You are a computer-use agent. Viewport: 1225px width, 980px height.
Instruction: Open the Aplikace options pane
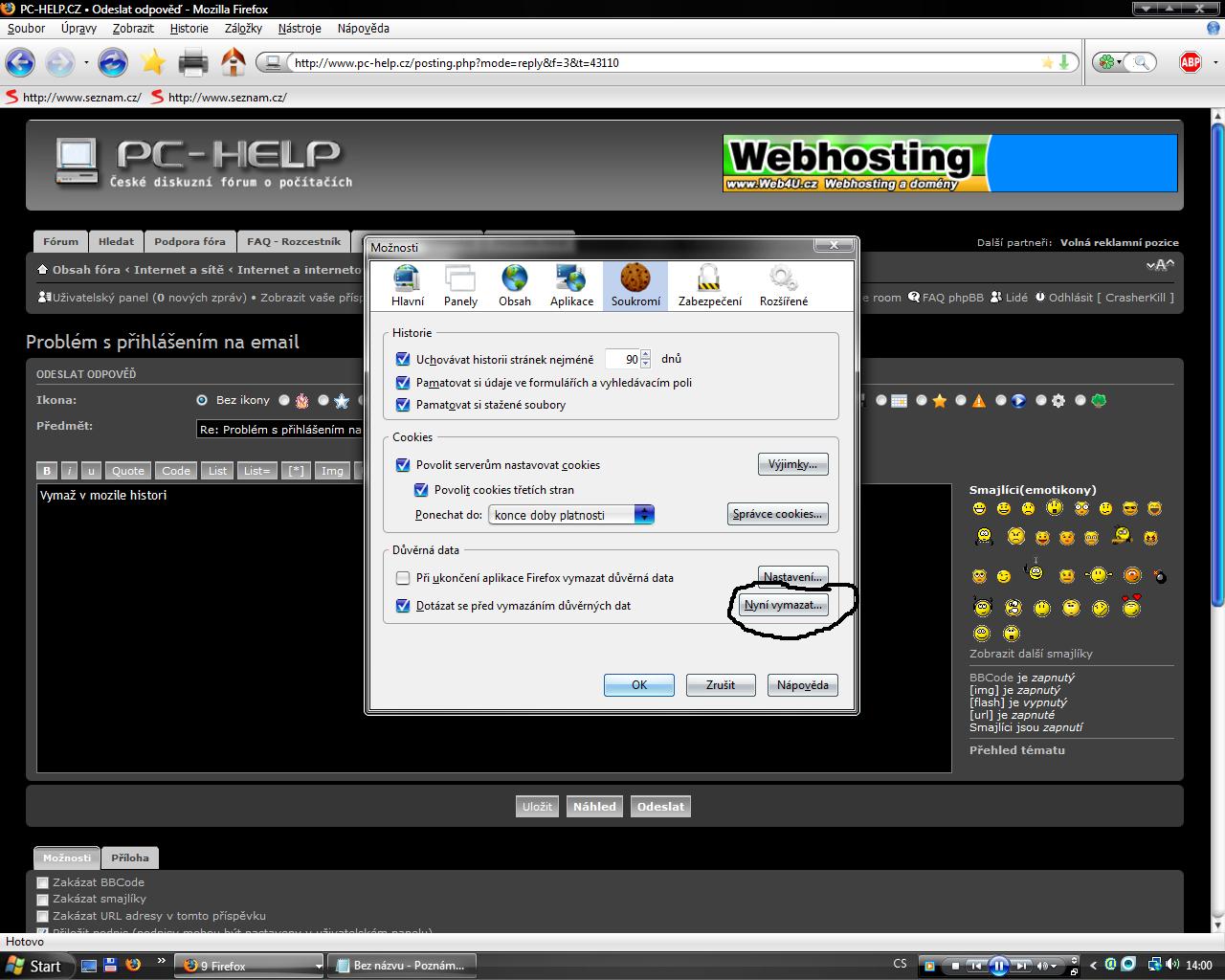(571, 285)
